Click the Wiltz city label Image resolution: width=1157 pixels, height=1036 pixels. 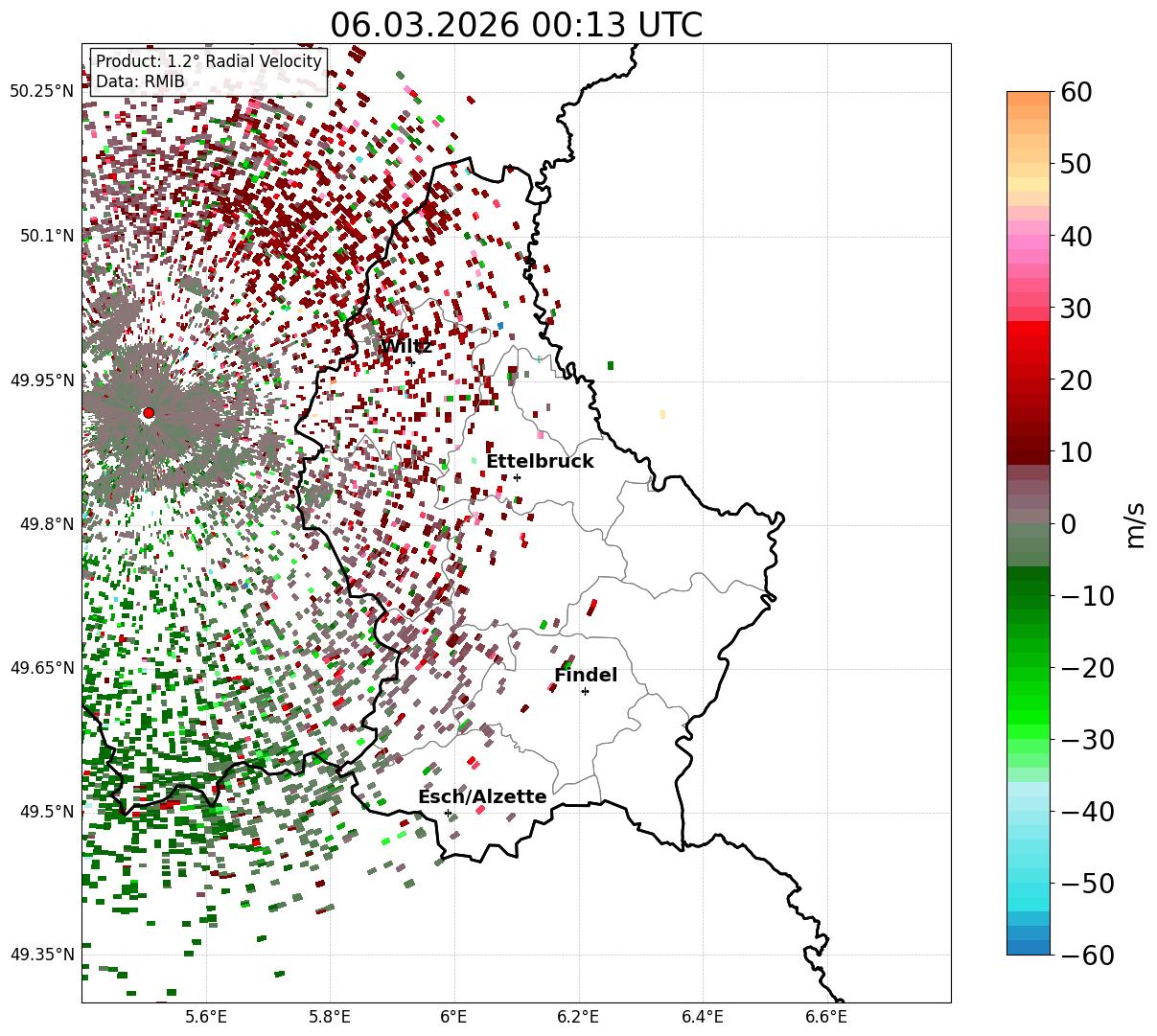406,346
